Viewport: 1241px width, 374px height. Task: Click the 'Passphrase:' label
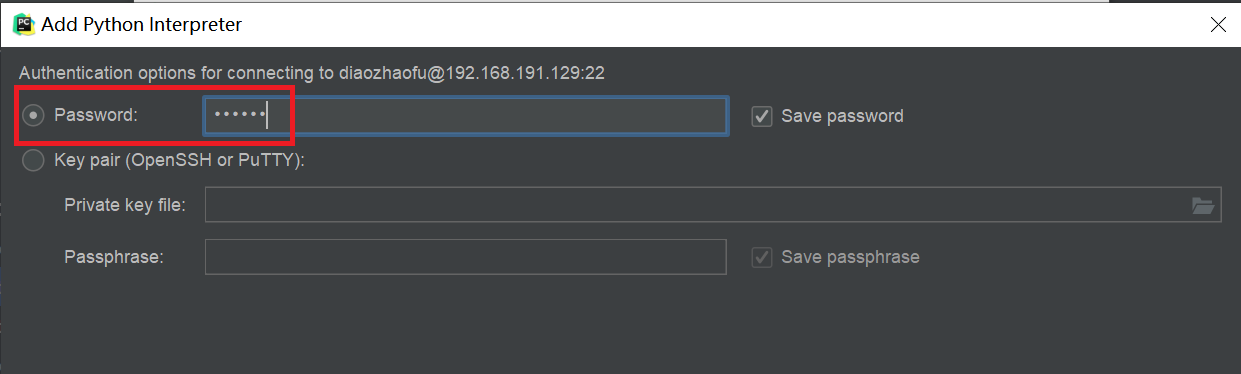(114, 257)
